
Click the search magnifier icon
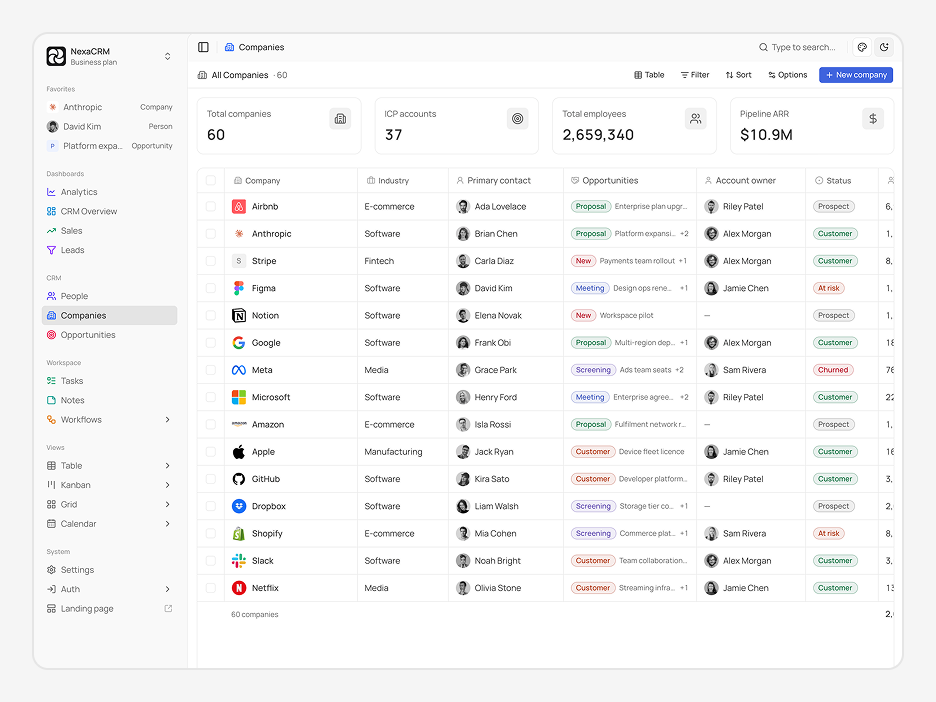point(763,47)
